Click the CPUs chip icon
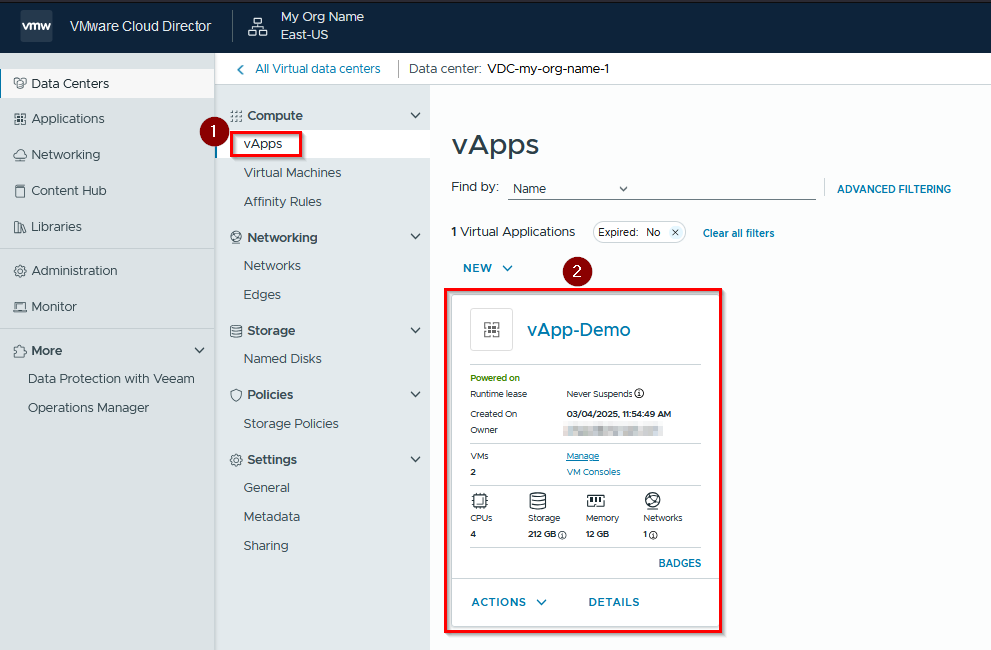 tap(480, 501)
